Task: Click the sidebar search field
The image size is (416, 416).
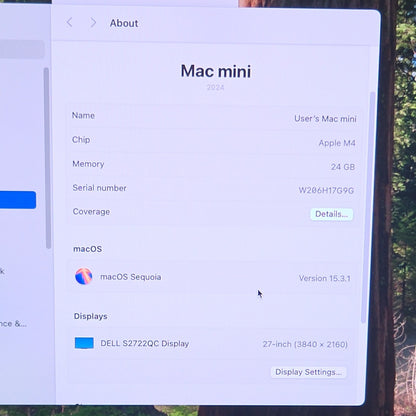Action: [x=22, y=49]
